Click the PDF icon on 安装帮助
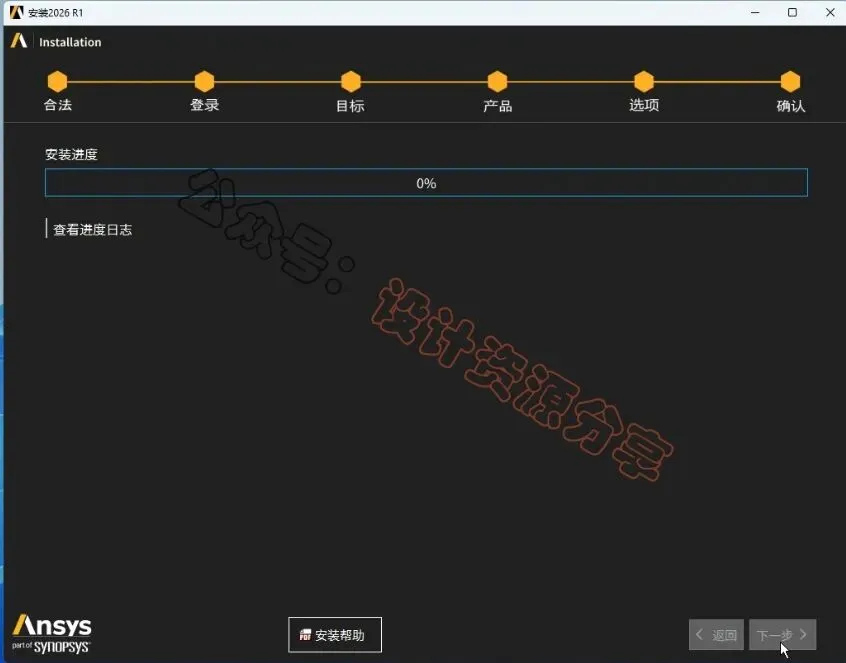 coord(305,635)
